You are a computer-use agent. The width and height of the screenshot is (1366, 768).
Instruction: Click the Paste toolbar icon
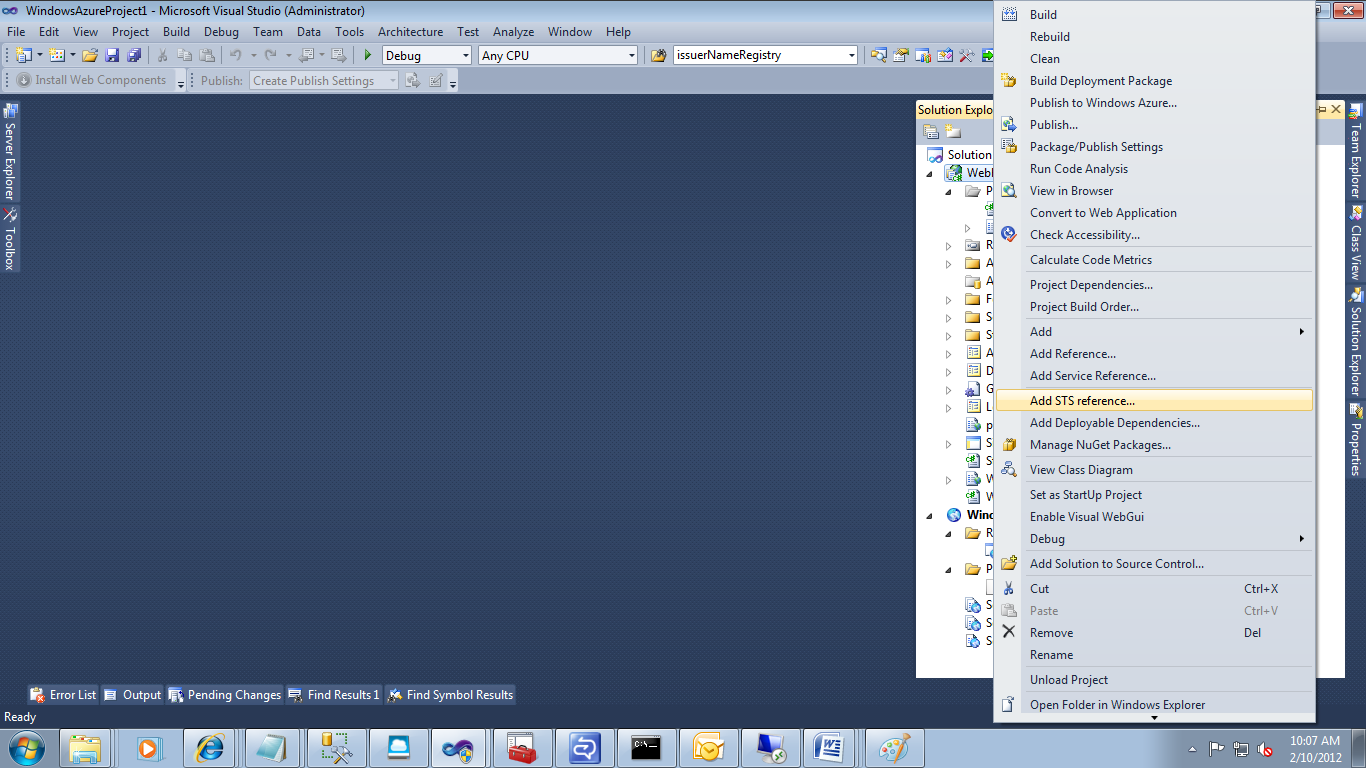[x=209, y=55]
